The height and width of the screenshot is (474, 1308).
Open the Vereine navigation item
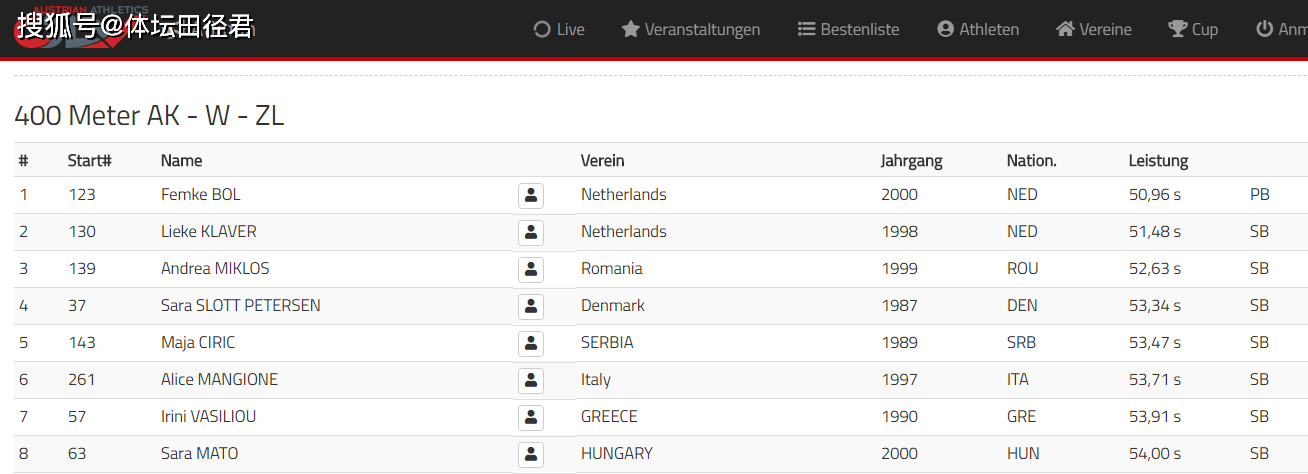[x=1094, y=29]
